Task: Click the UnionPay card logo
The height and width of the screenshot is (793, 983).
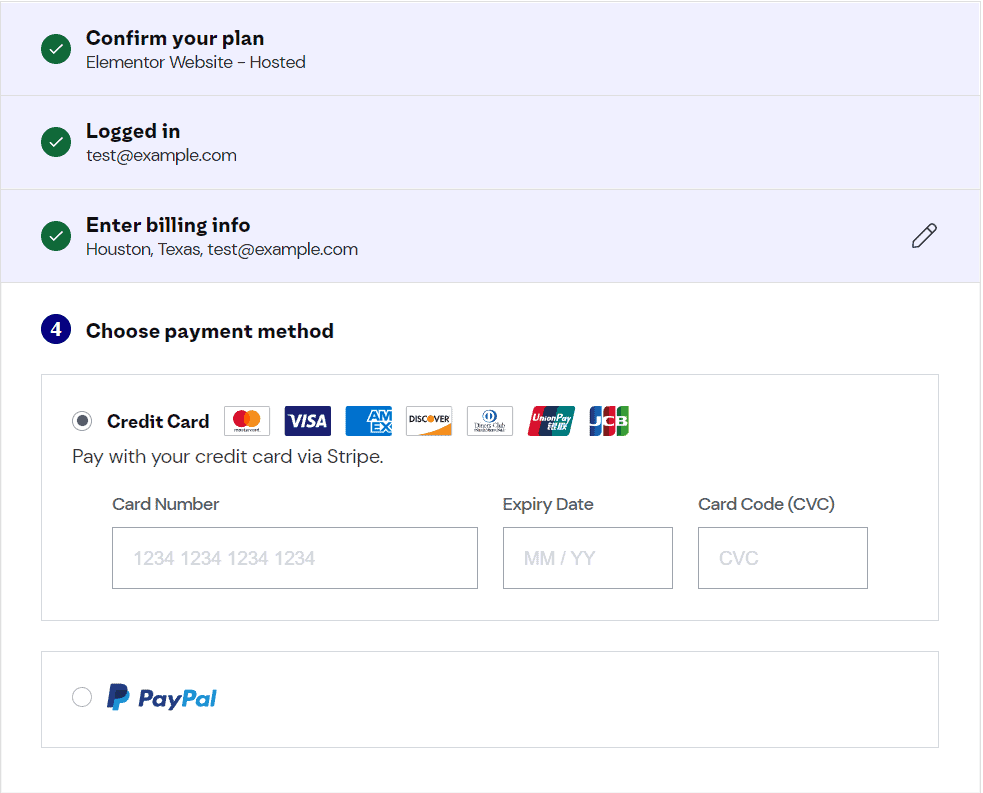Action: coord(551,421)
